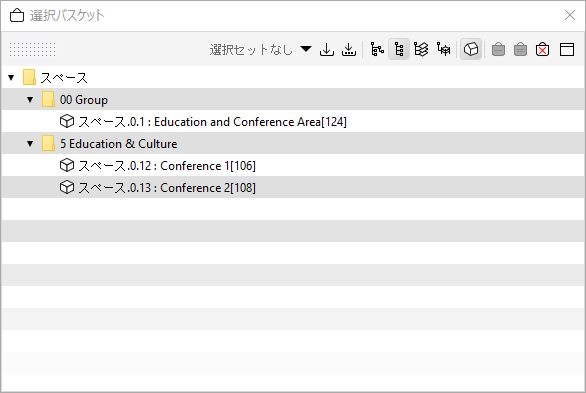Select Education and Conference Area[124] space
Viewport: 586px width, 393px height.
tap(293, 122)
